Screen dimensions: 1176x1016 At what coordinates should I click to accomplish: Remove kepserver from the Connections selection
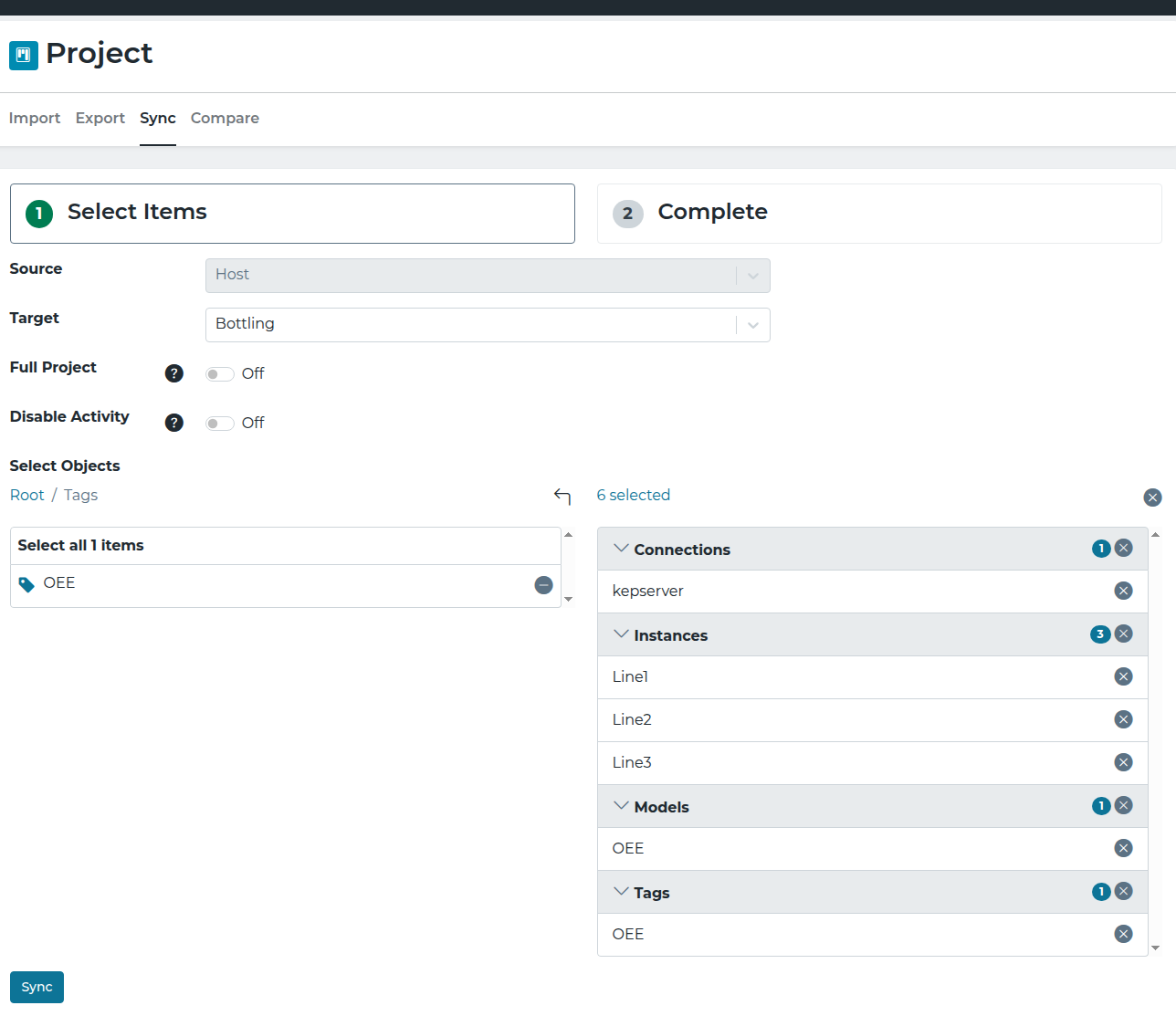pyautogui.click(x=1123, y=591)
